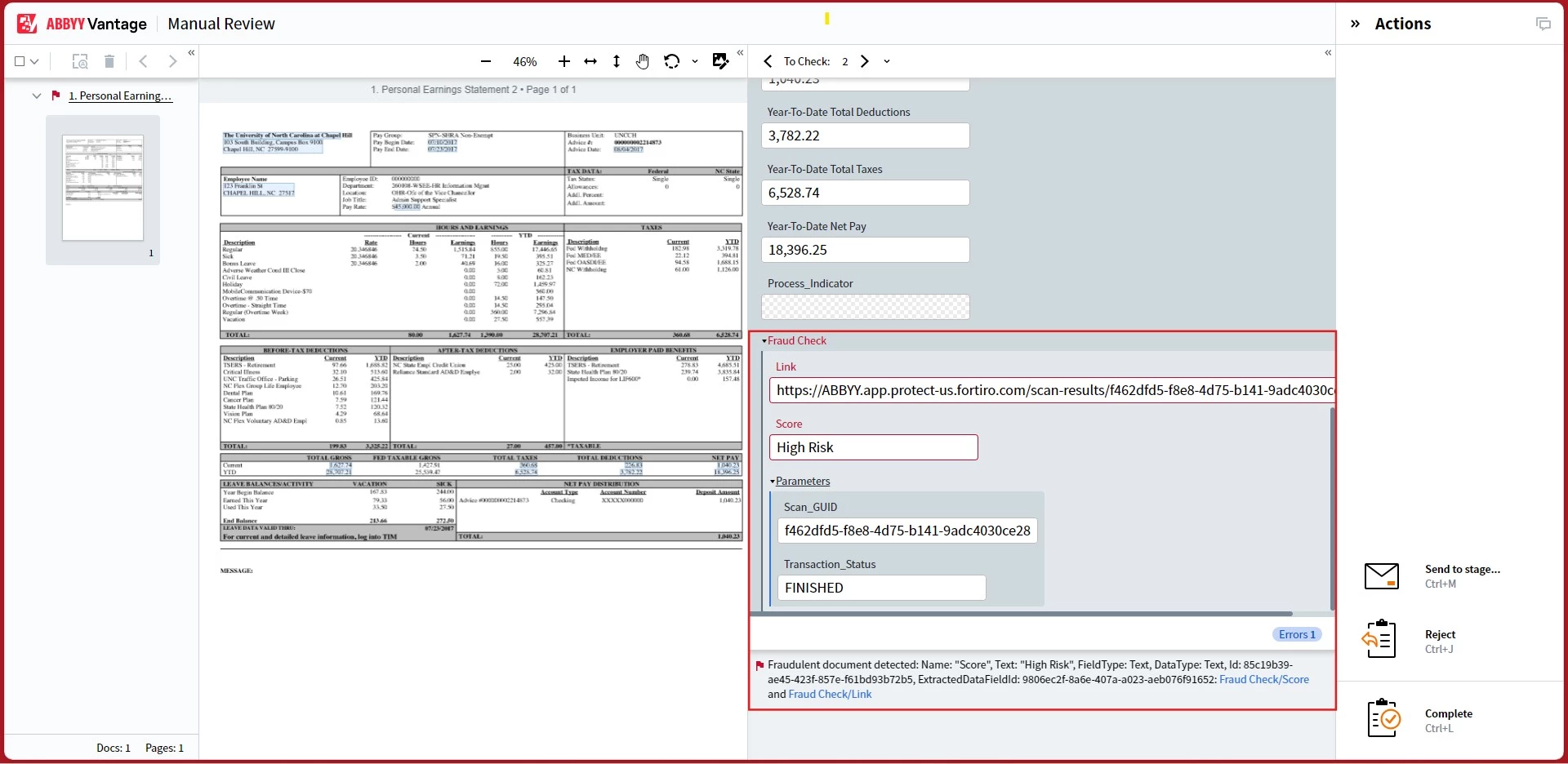Fit document to height
This screenshot has height=764, width=1568.
click(617, 61)
